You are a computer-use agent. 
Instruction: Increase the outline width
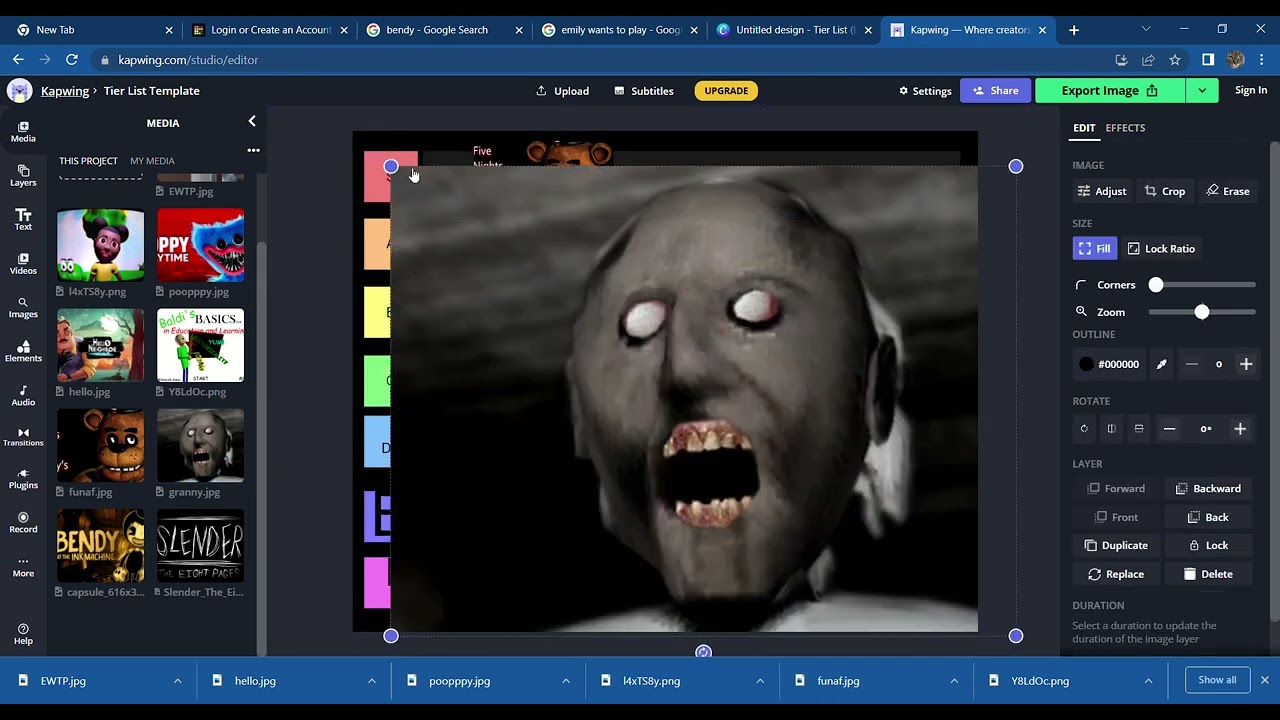1246,364
